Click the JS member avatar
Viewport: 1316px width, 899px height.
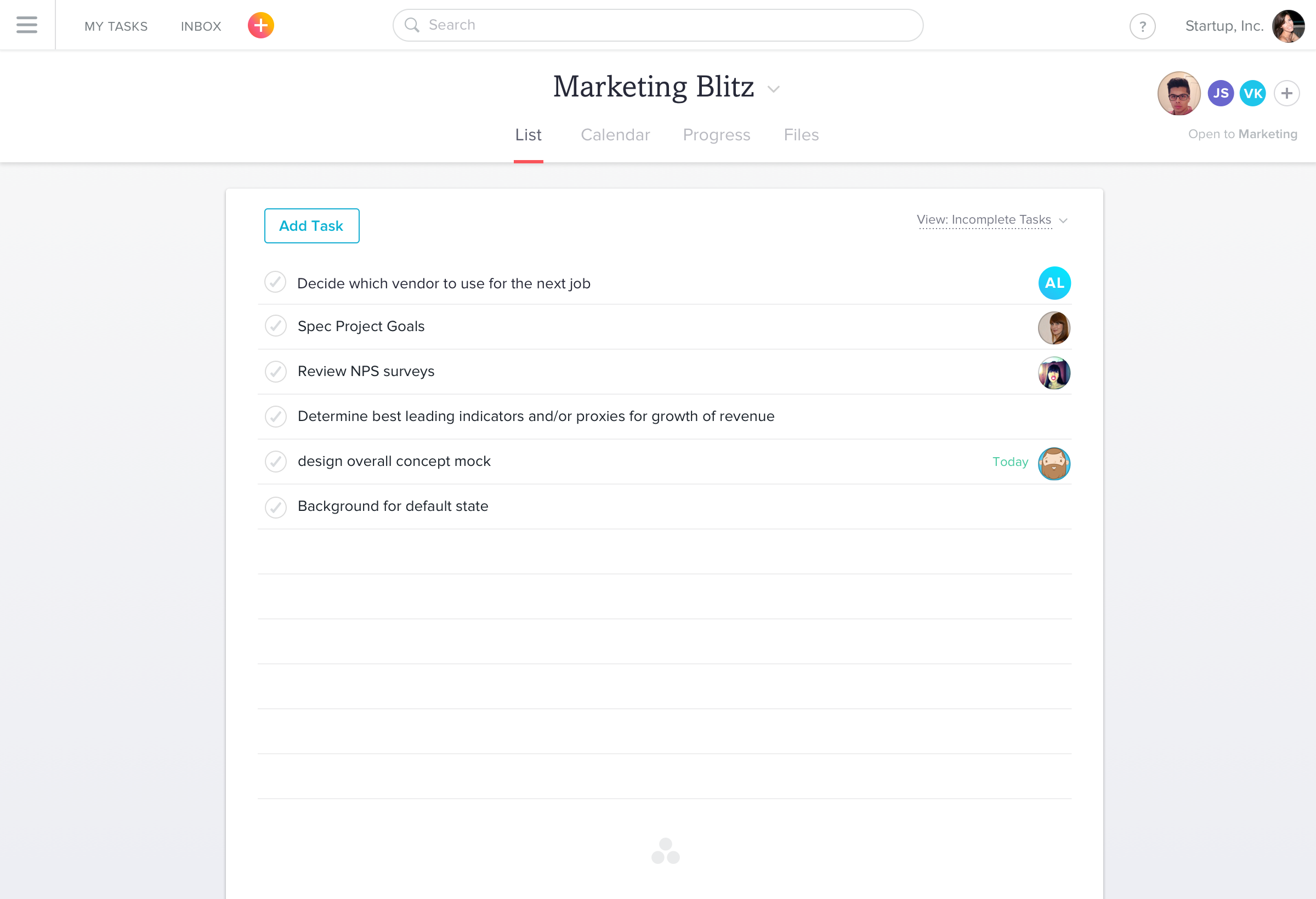coord(1220,93)
